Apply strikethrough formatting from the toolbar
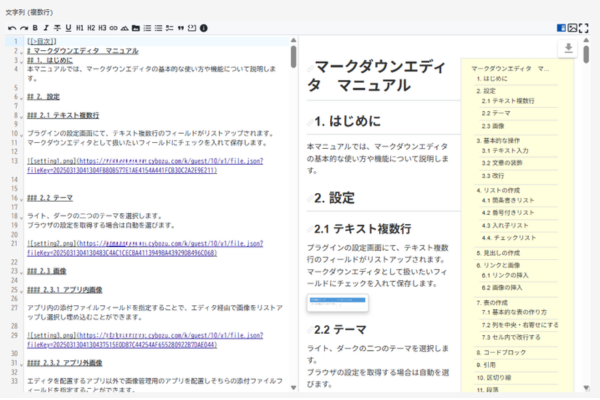The height and width of the screenshot is (400, 600). point(57,28)
